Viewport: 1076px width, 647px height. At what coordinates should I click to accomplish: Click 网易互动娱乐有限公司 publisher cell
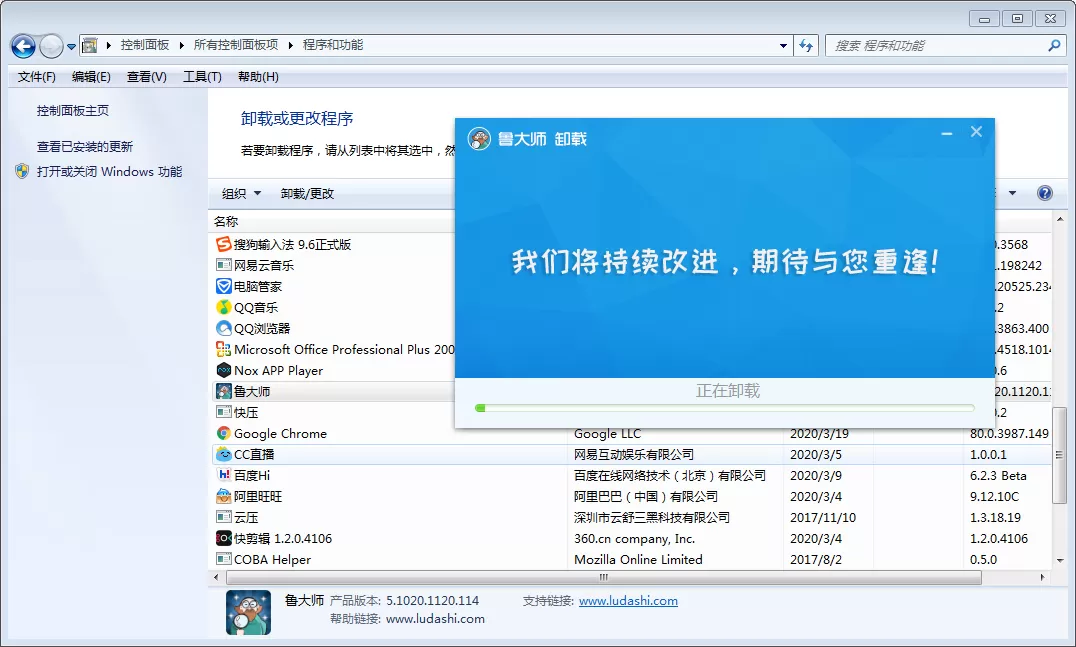(633, 454)
